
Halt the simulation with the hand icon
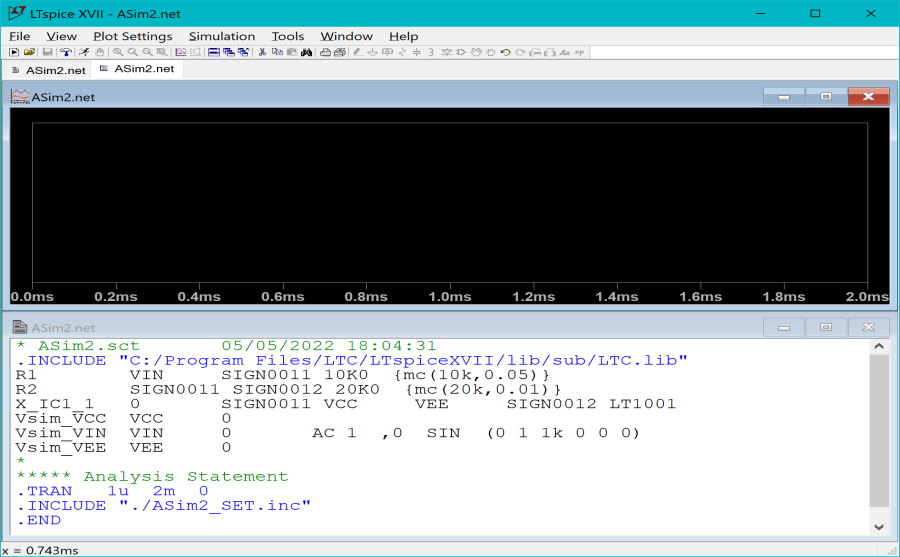[99, 52]
